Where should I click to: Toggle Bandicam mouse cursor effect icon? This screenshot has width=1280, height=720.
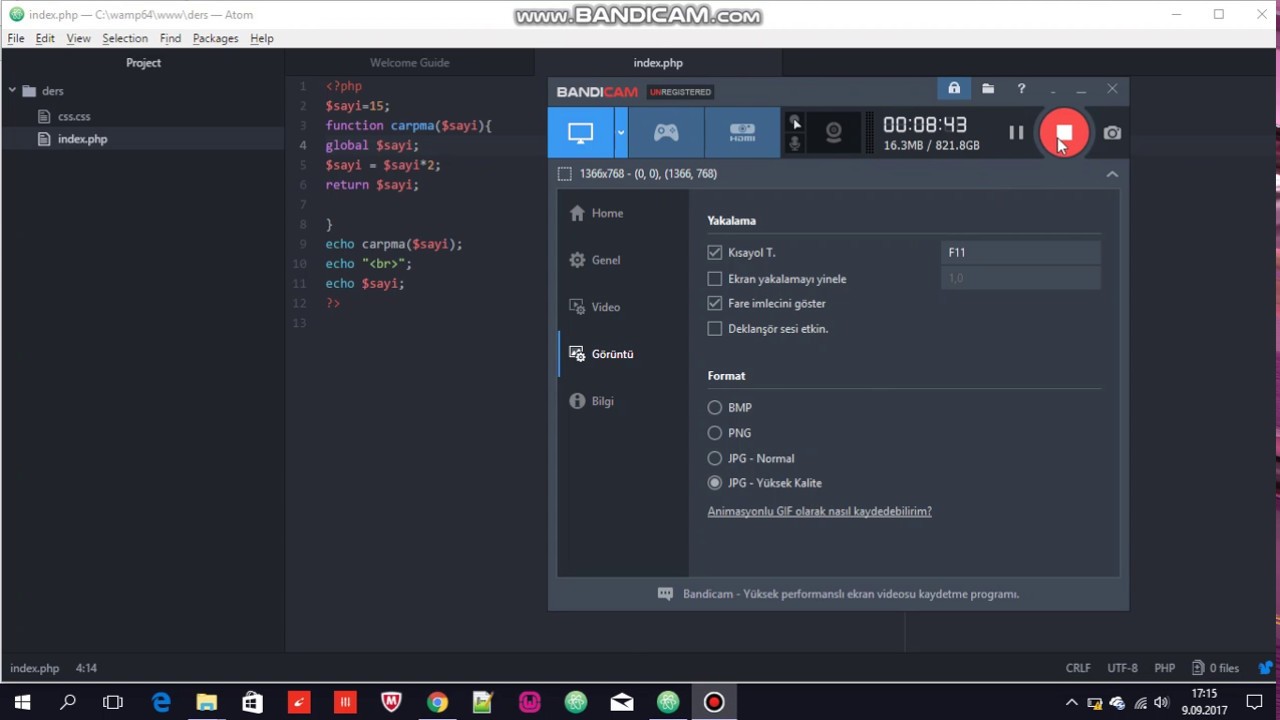(x=795, y=122)
